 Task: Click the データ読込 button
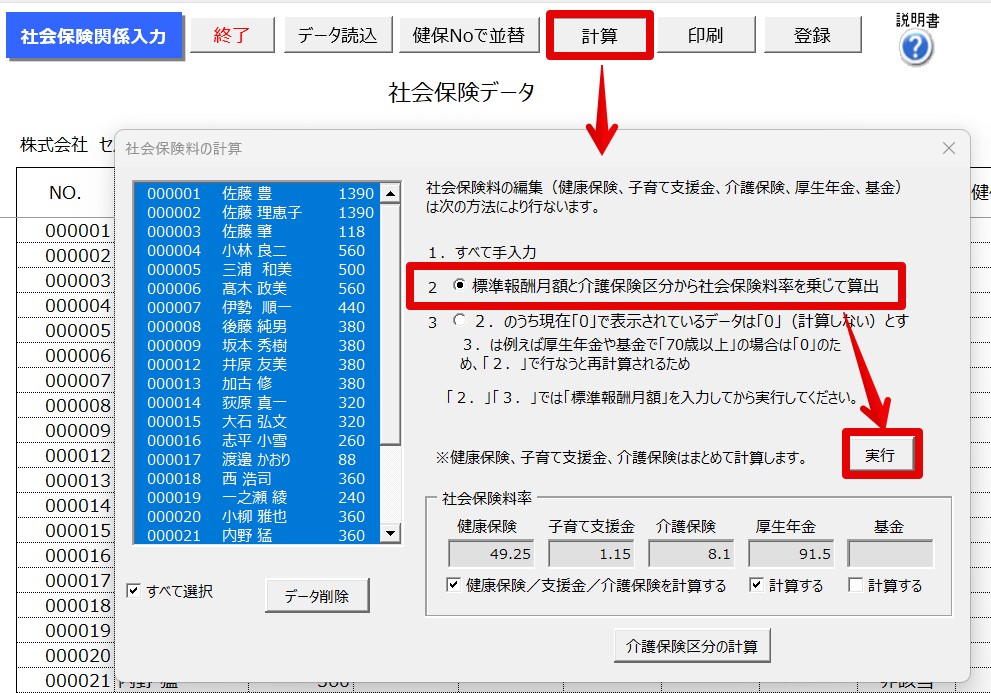[337, 35]
